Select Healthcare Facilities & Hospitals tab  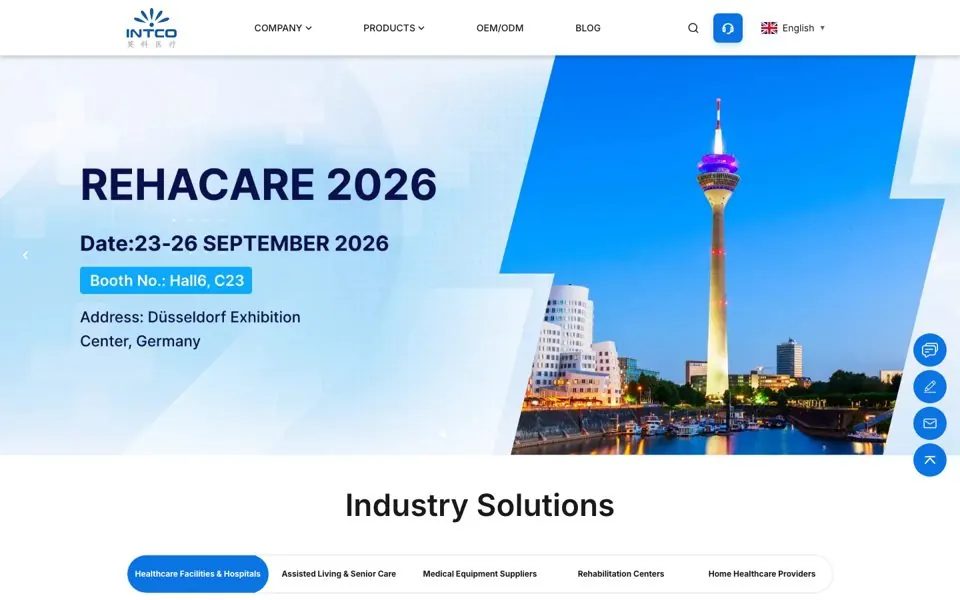pos(198,574)
